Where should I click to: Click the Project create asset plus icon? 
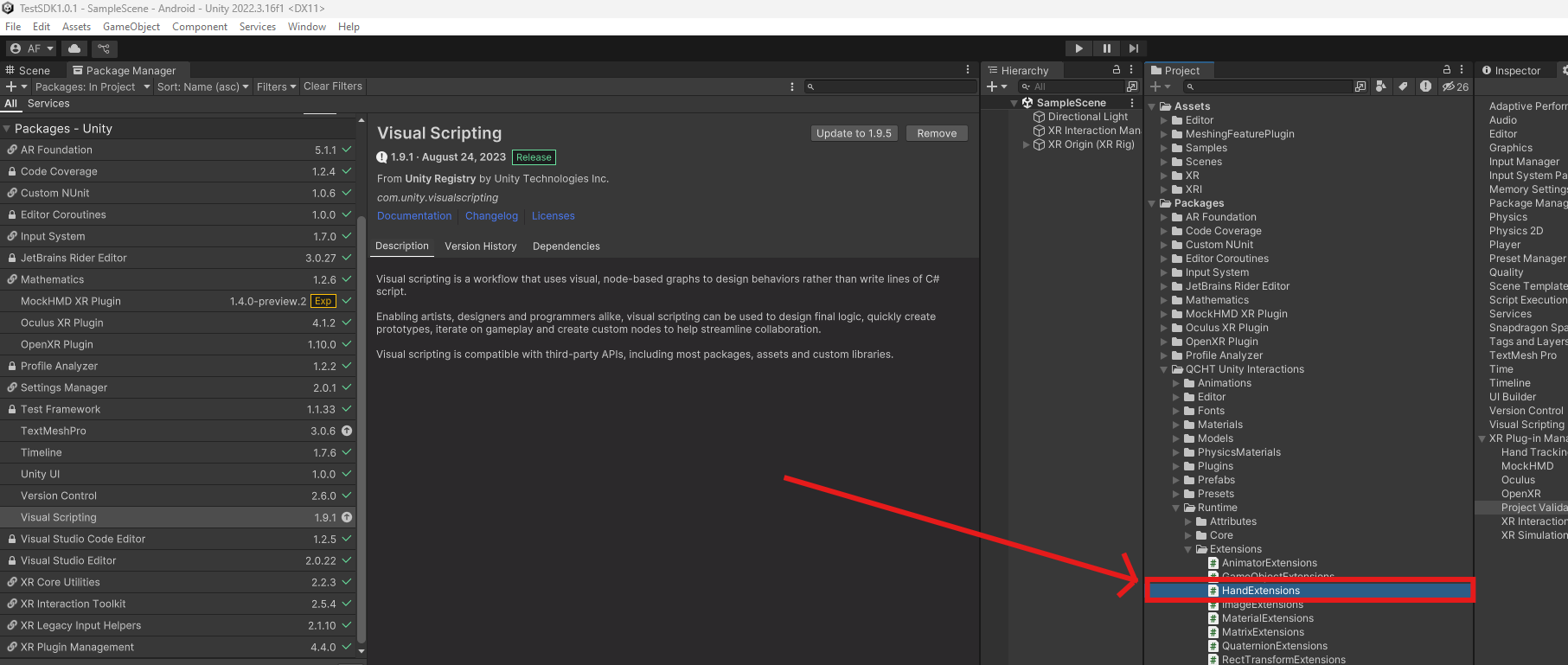click(x=1160, y=86)
